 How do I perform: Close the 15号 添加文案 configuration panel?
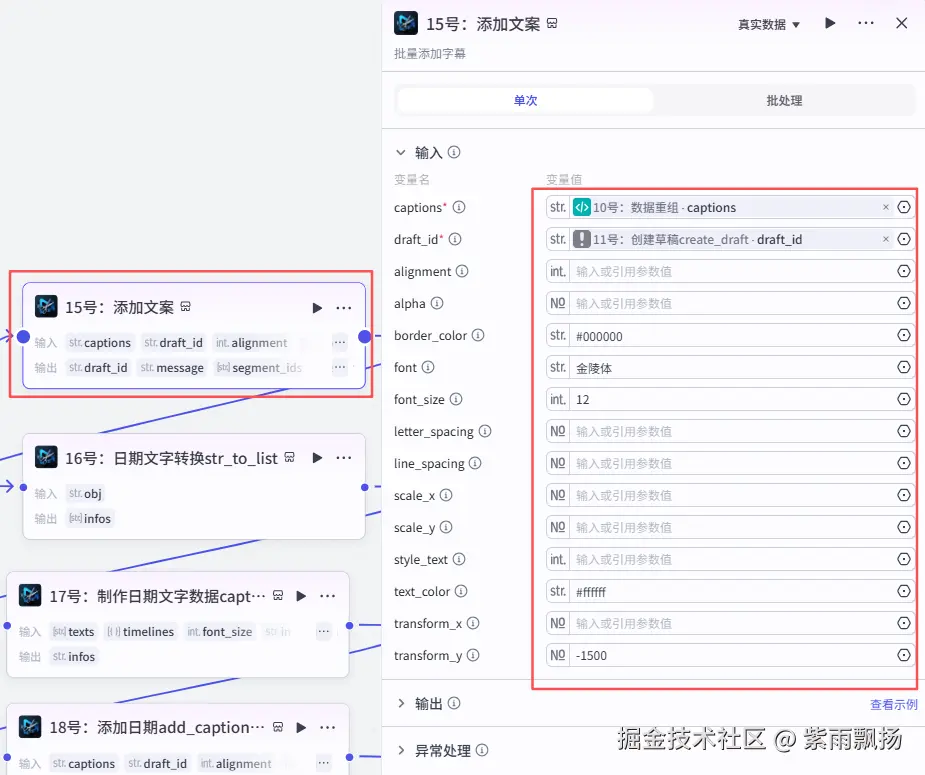click(x=901, y=23)
